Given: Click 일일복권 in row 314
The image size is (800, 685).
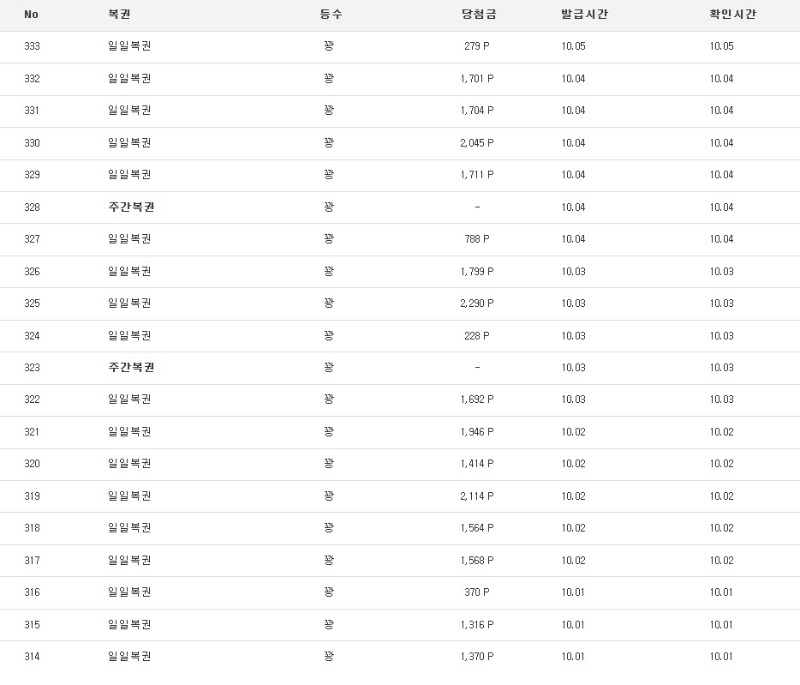Looking at the screenshot, I should coord(129,656).
